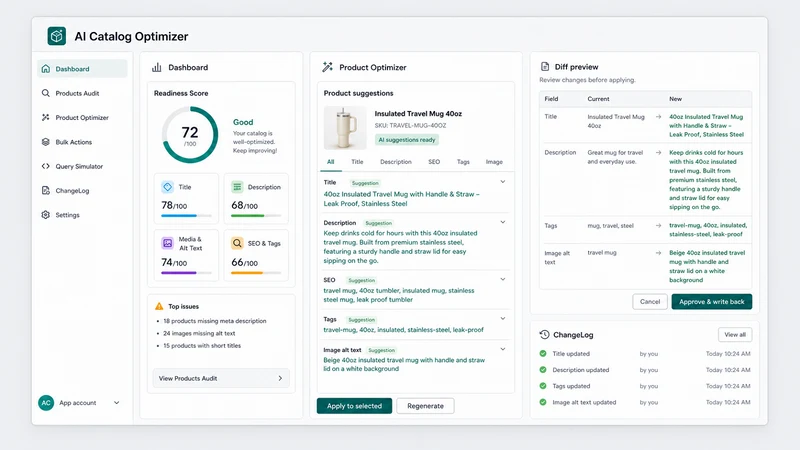800x450 pixels.
Task: Click the Diff preview document icon
Action: pos(545,67)
